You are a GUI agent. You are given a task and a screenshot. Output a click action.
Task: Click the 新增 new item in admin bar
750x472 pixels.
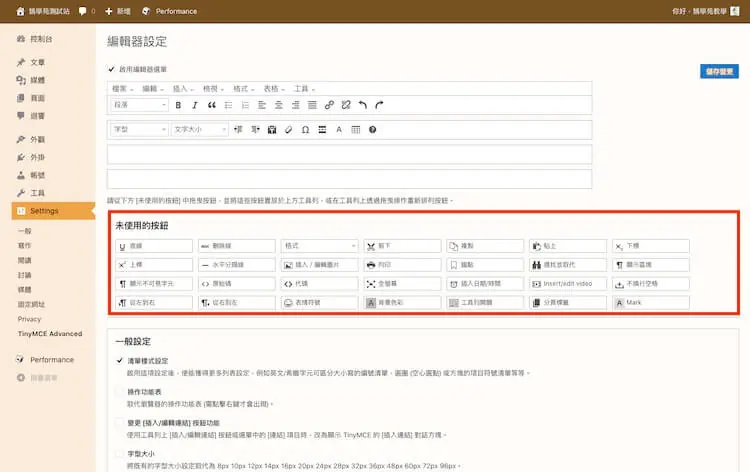click(x=118, y=11)
